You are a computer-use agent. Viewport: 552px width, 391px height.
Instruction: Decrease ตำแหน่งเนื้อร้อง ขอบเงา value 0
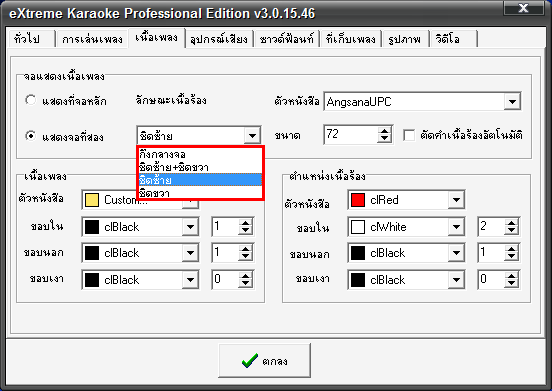coord(511,284)
